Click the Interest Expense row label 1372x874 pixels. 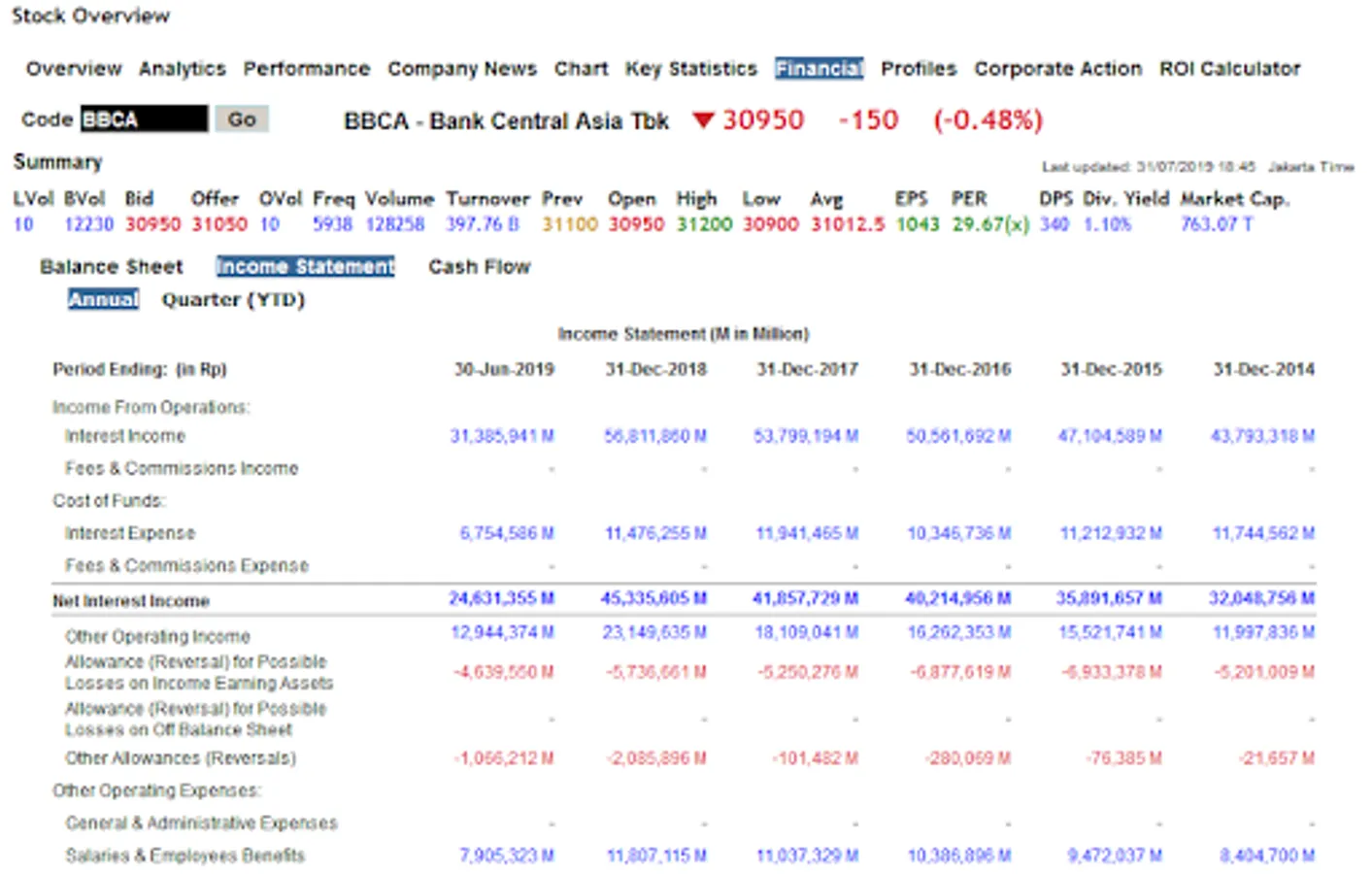(x=130, y=533)
